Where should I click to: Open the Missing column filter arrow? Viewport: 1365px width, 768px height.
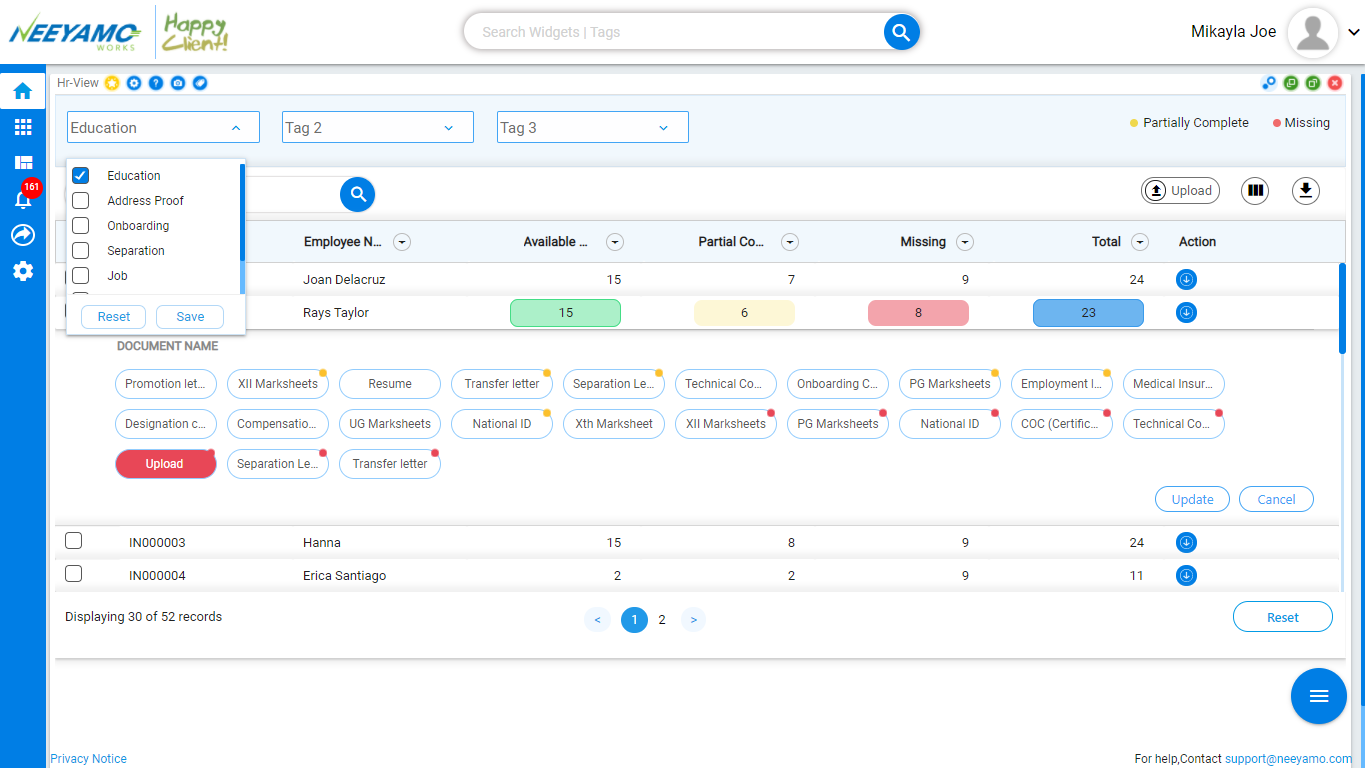tap(965, 242)
